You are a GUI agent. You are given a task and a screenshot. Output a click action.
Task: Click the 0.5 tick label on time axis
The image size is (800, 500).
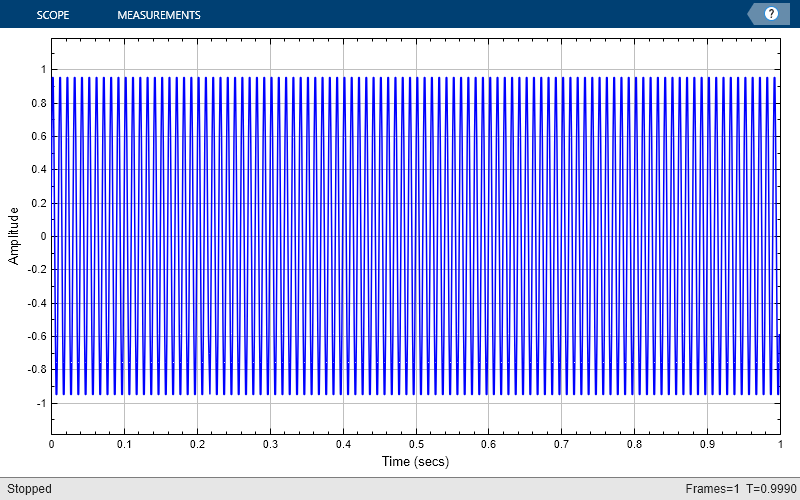416,444
